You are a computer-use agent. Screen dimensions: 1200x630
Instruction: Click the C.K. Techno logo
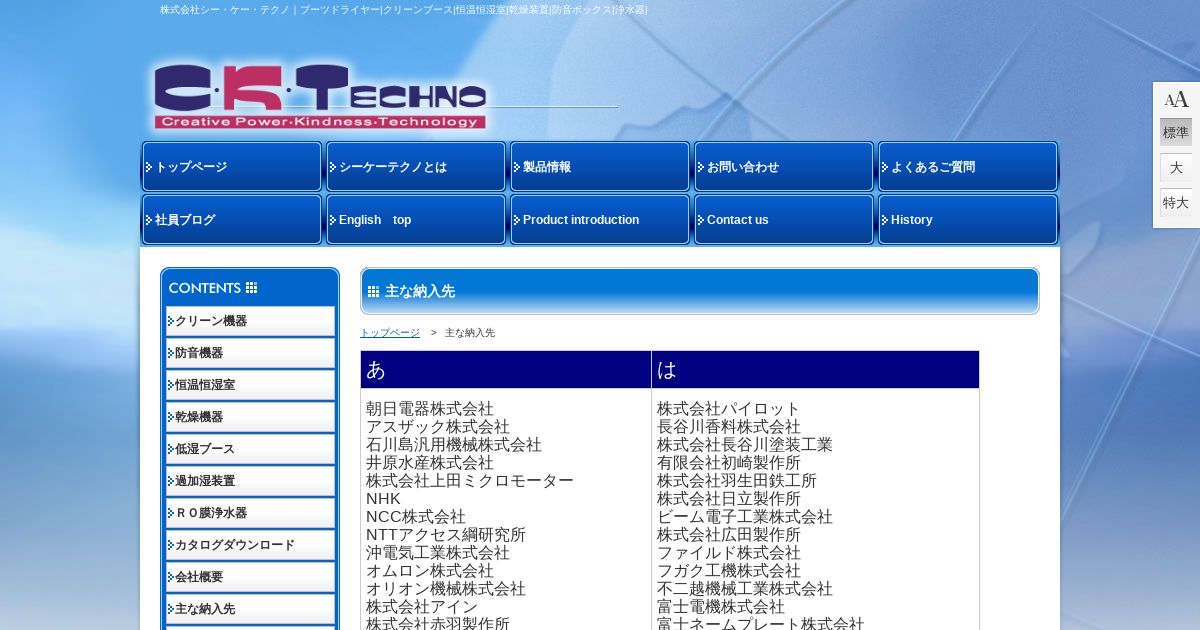[x=320, y=97]
